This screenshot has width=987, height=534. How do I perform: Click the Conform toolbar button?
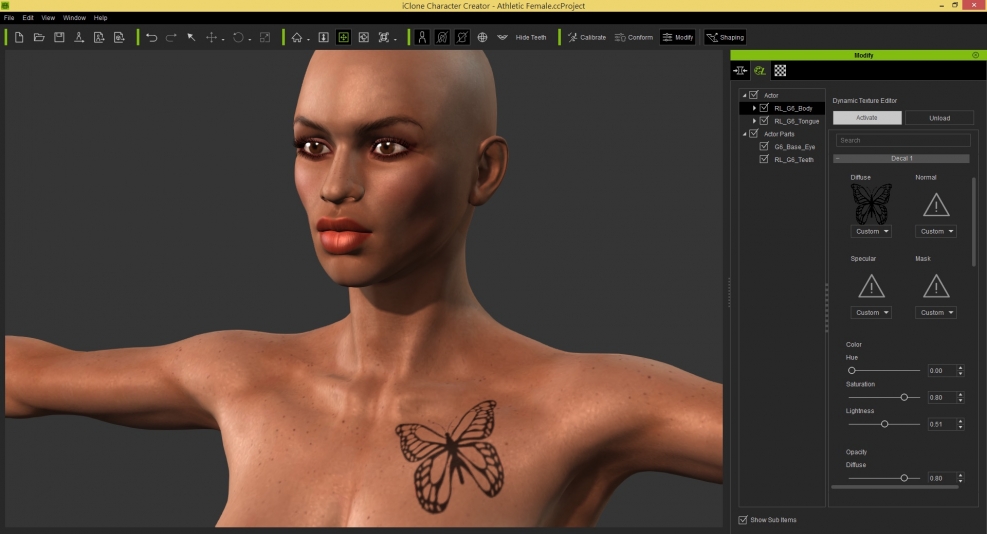[x=634, y=37]
